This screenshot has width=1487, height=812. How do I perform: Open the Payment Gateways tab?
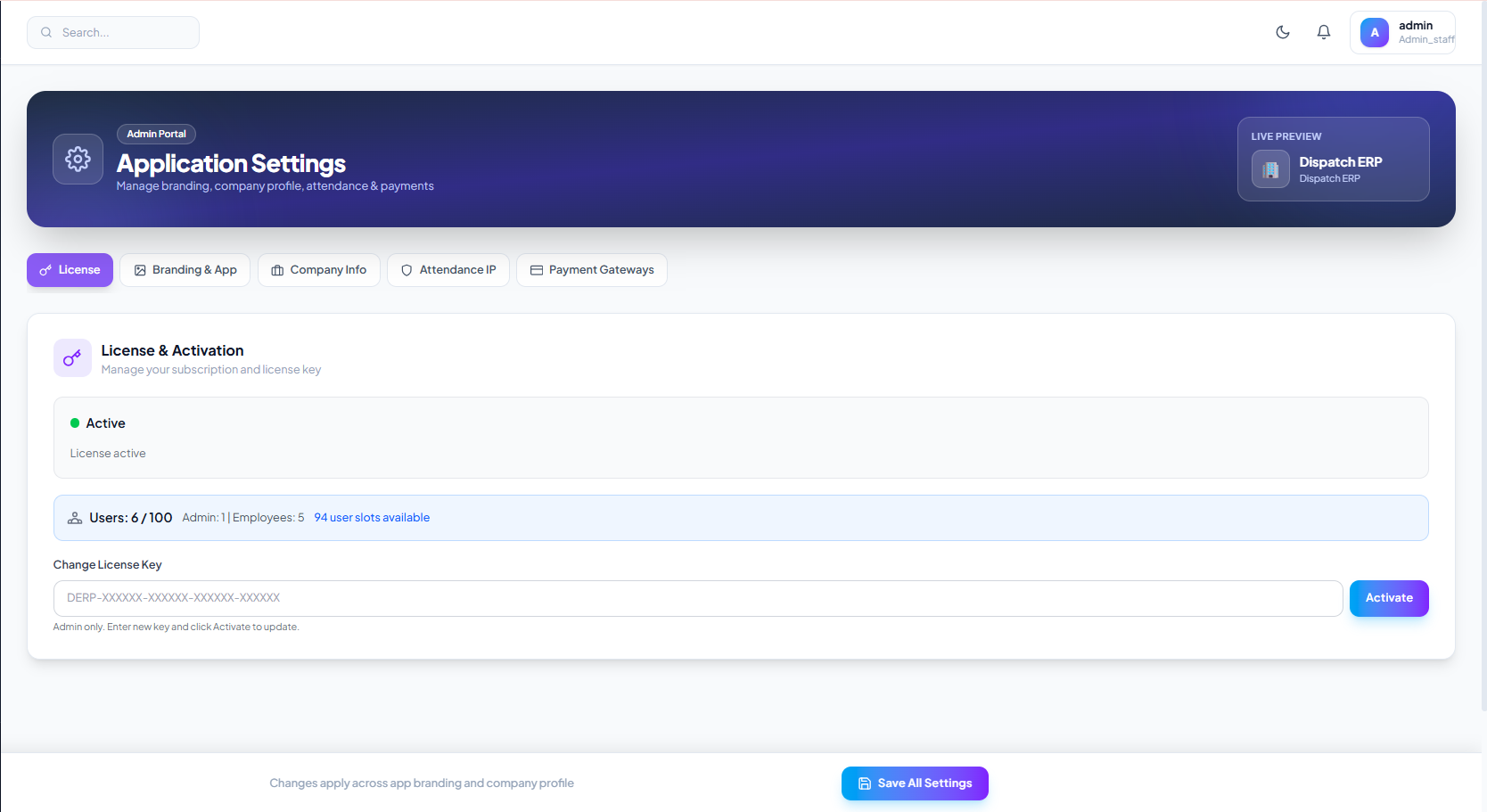click(x=591, y=270)
